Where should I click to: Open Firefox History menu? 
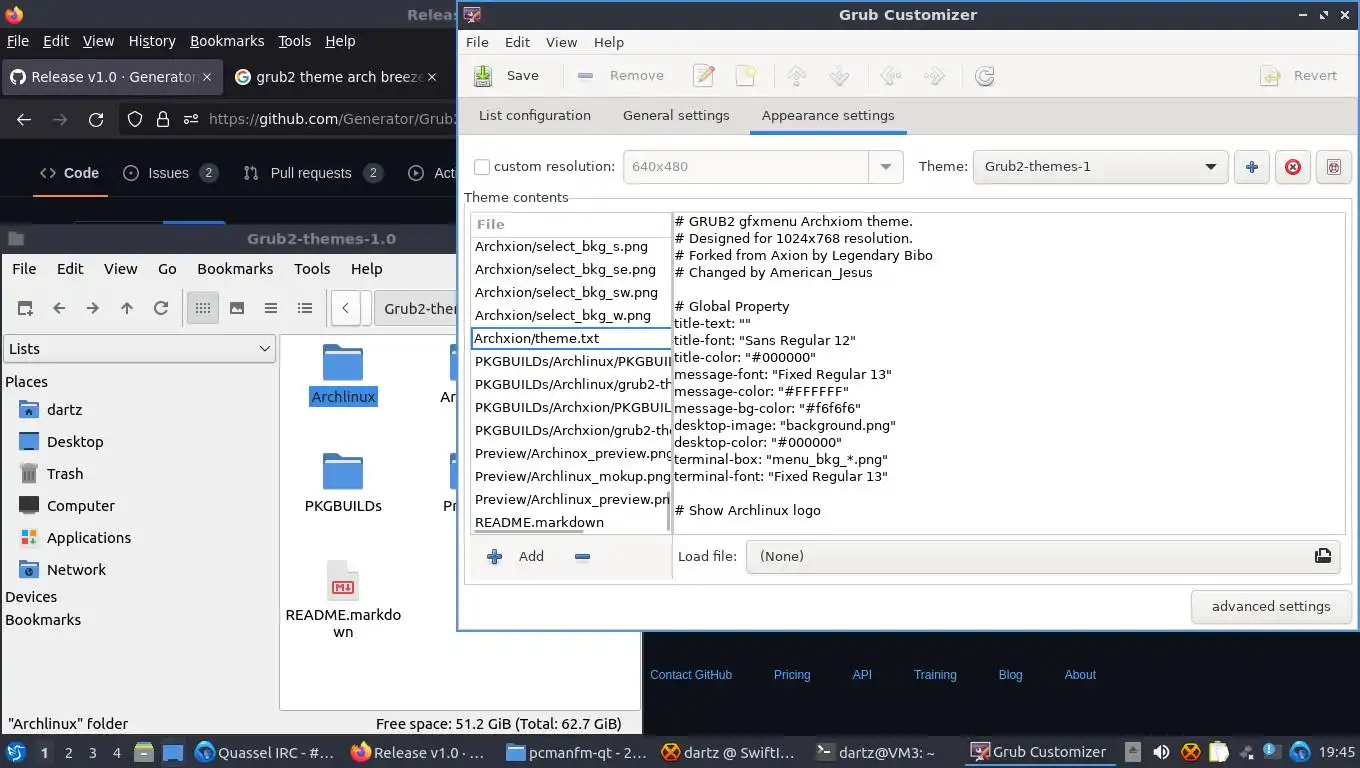(x=152, y=41)
